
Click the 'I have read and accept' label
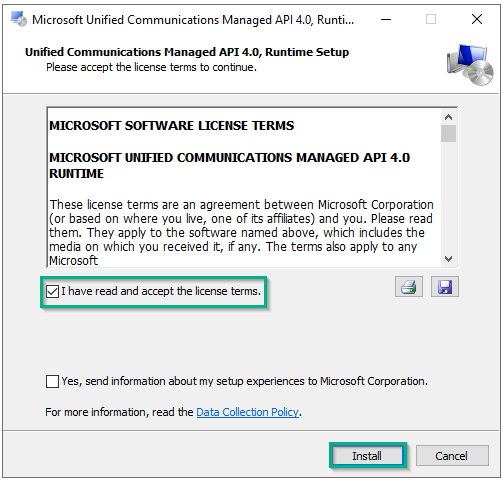click(161, 291)
